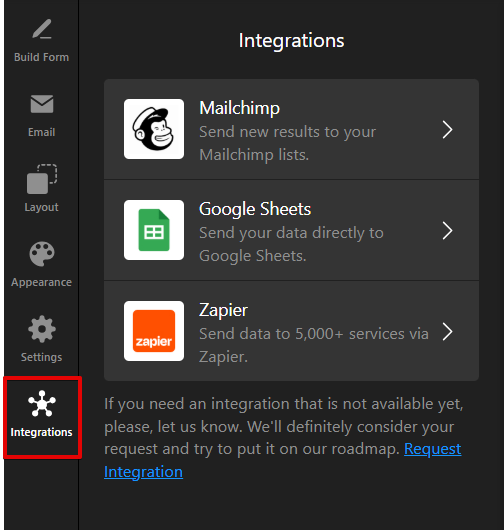Expand the Zapier row chevron arrow
Viewport: 504px width, 530px height.
(448, 332)
